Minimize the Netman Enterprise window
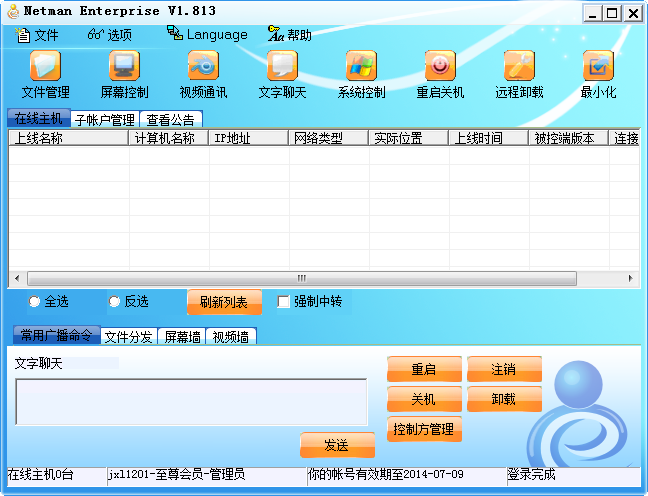 coord(593,13)
